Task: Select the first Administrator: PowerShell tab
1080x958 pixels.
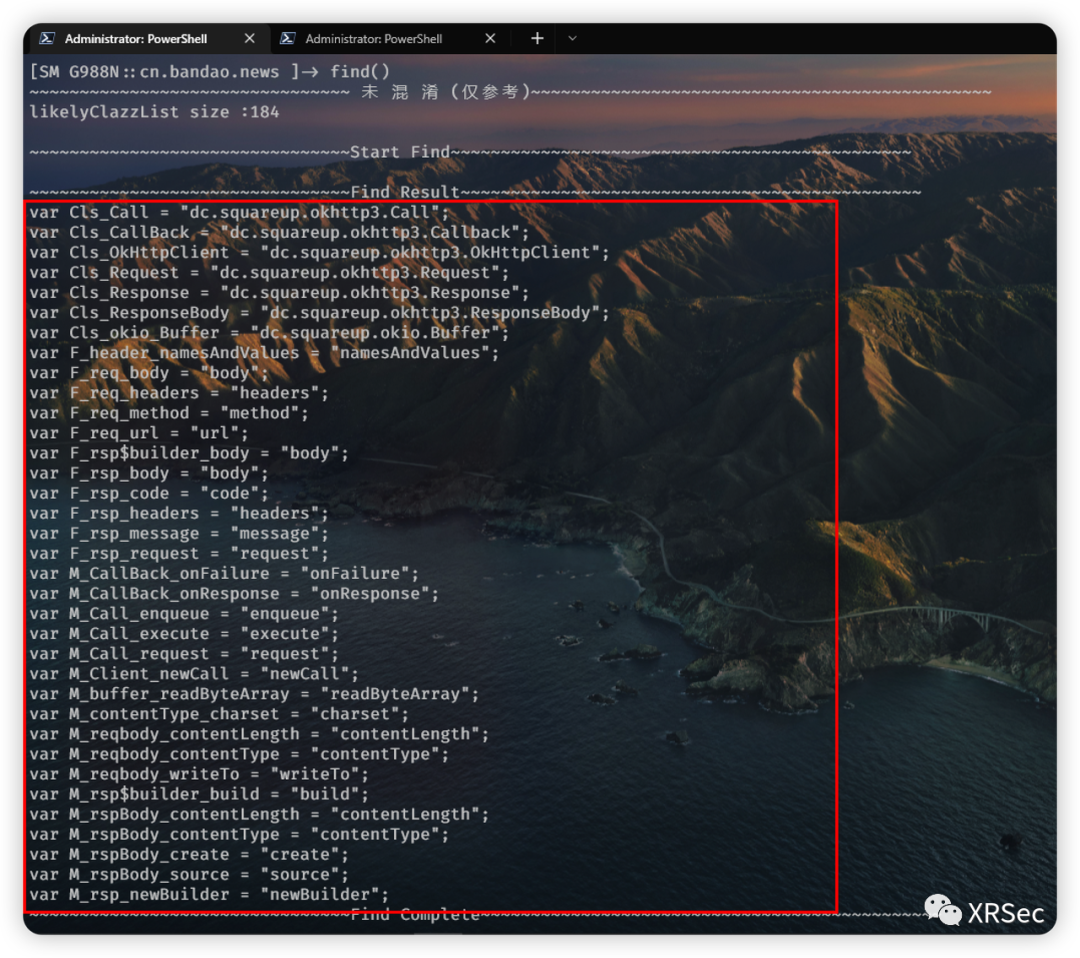Action: click(135, 39)
